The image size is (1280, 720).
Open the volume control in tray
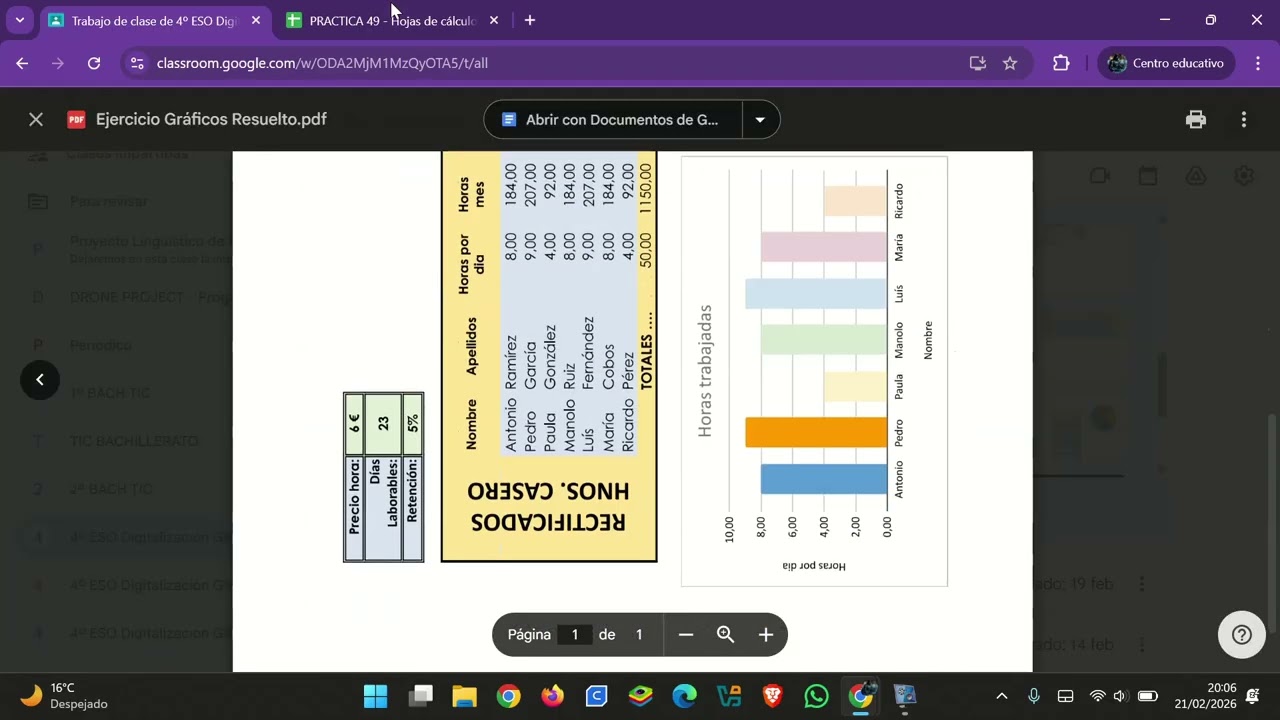click(x=1119, y=695)
